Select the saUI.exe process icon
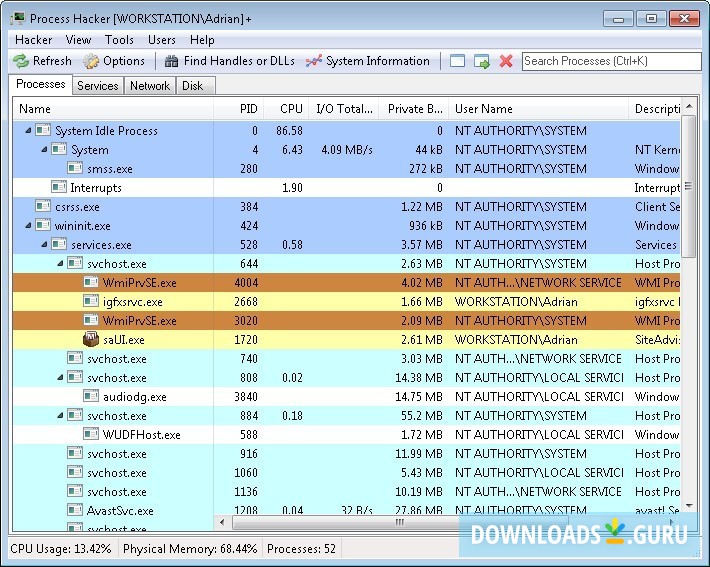 click(x=91, y=340)
